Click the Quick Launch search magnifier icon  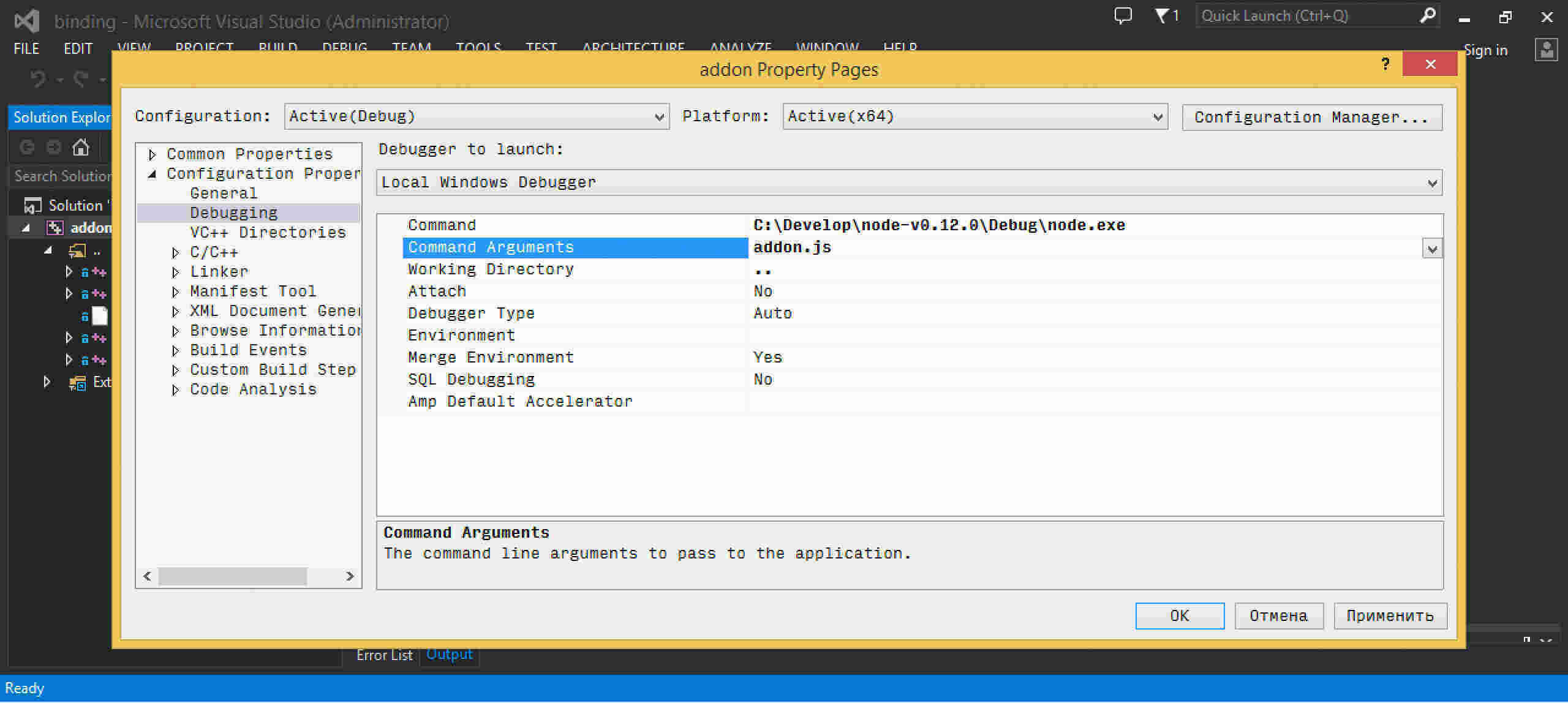click(1428, 15)
